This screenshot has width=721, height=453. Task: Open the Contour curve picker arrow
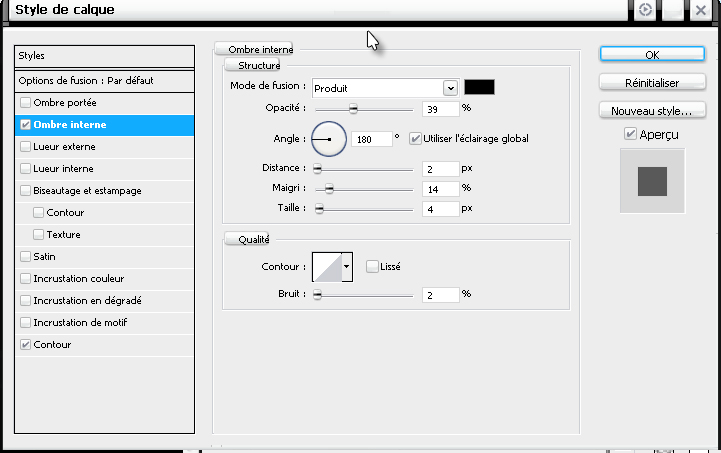click(x=347, y=267)
